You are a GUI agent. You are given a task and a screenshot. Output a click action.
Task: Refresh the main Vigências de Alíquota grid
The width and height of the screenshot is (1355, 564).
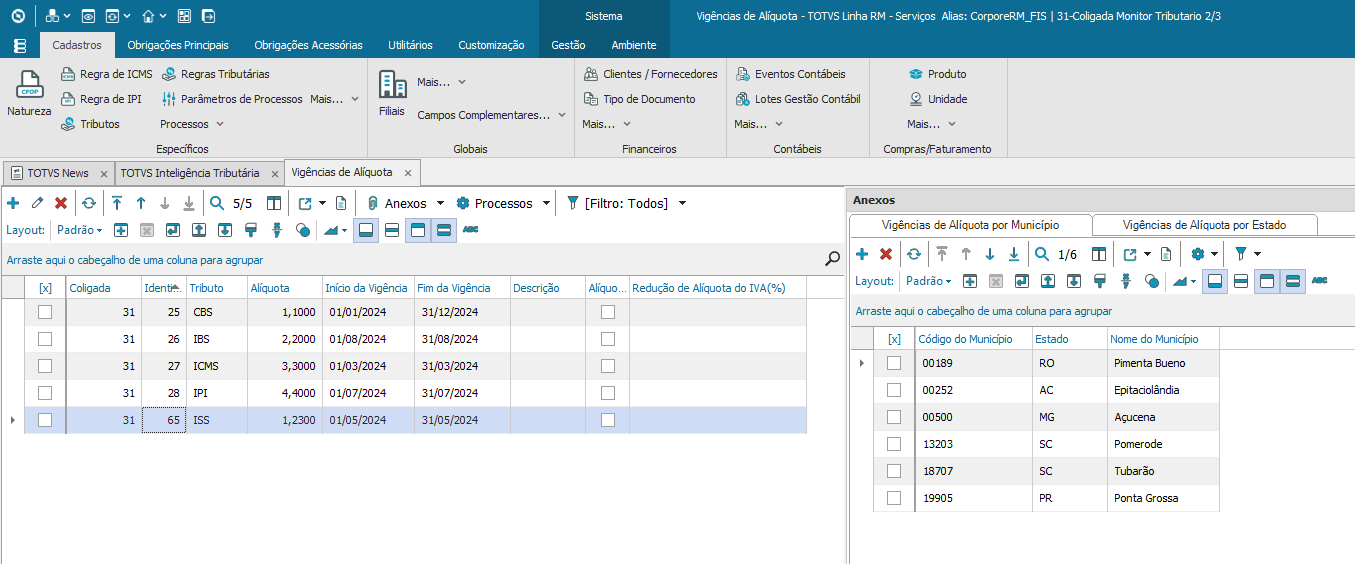(89, 203)
